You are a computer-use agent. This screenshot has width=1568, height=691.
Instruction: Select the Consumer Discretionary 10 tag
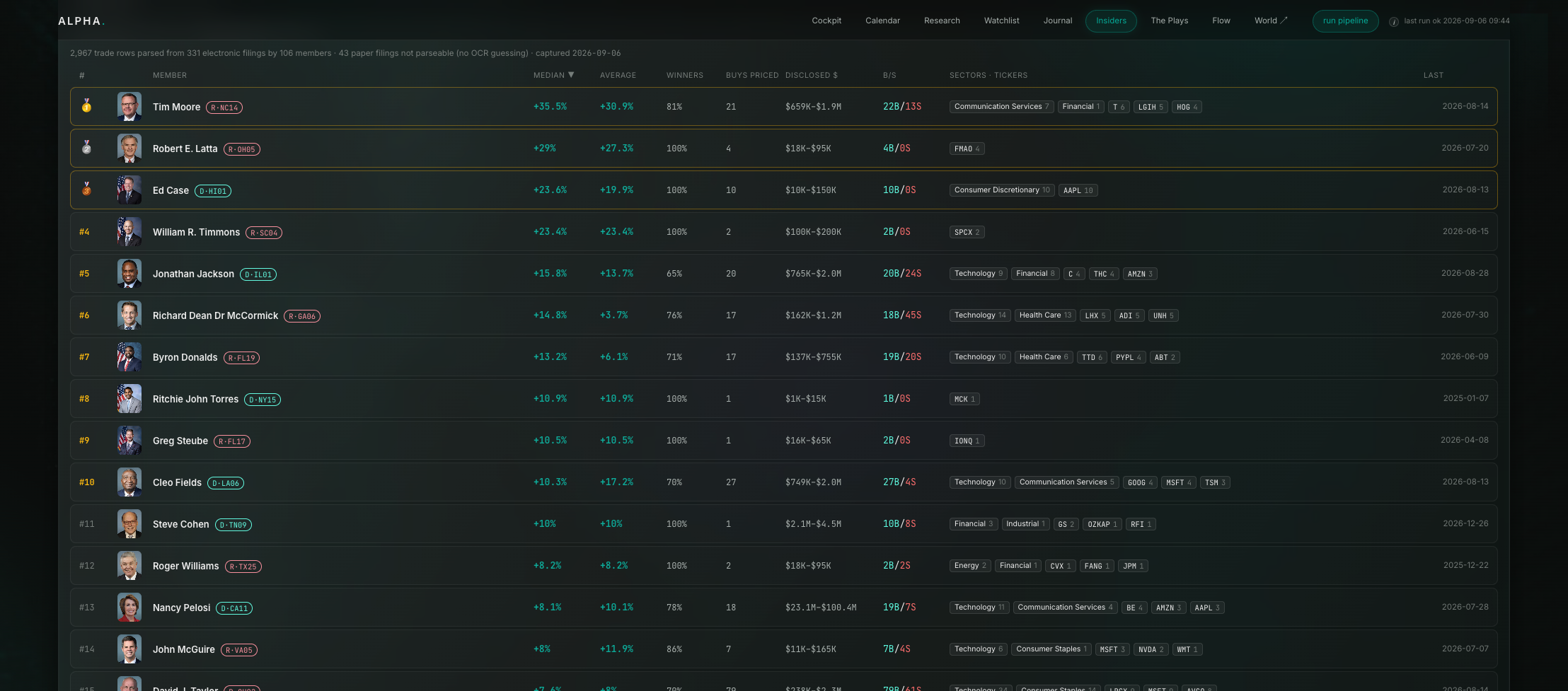[x=1002, y=190]
